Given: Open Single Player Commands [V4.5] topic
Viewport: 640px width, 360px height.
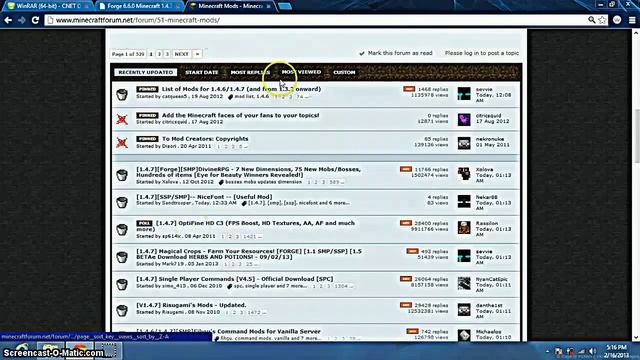Looking at the screenshot, I should (235, 279).
